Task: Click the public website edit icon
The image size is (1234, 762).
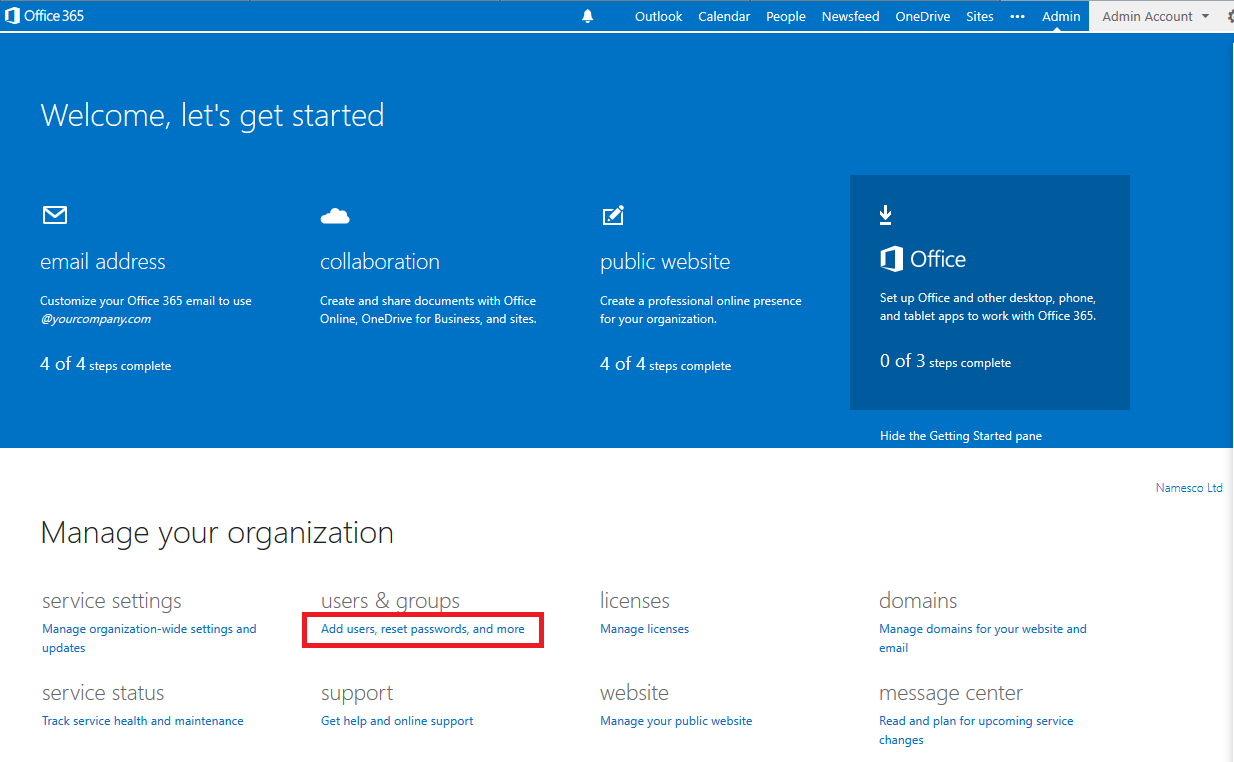Action: (613, 215)
